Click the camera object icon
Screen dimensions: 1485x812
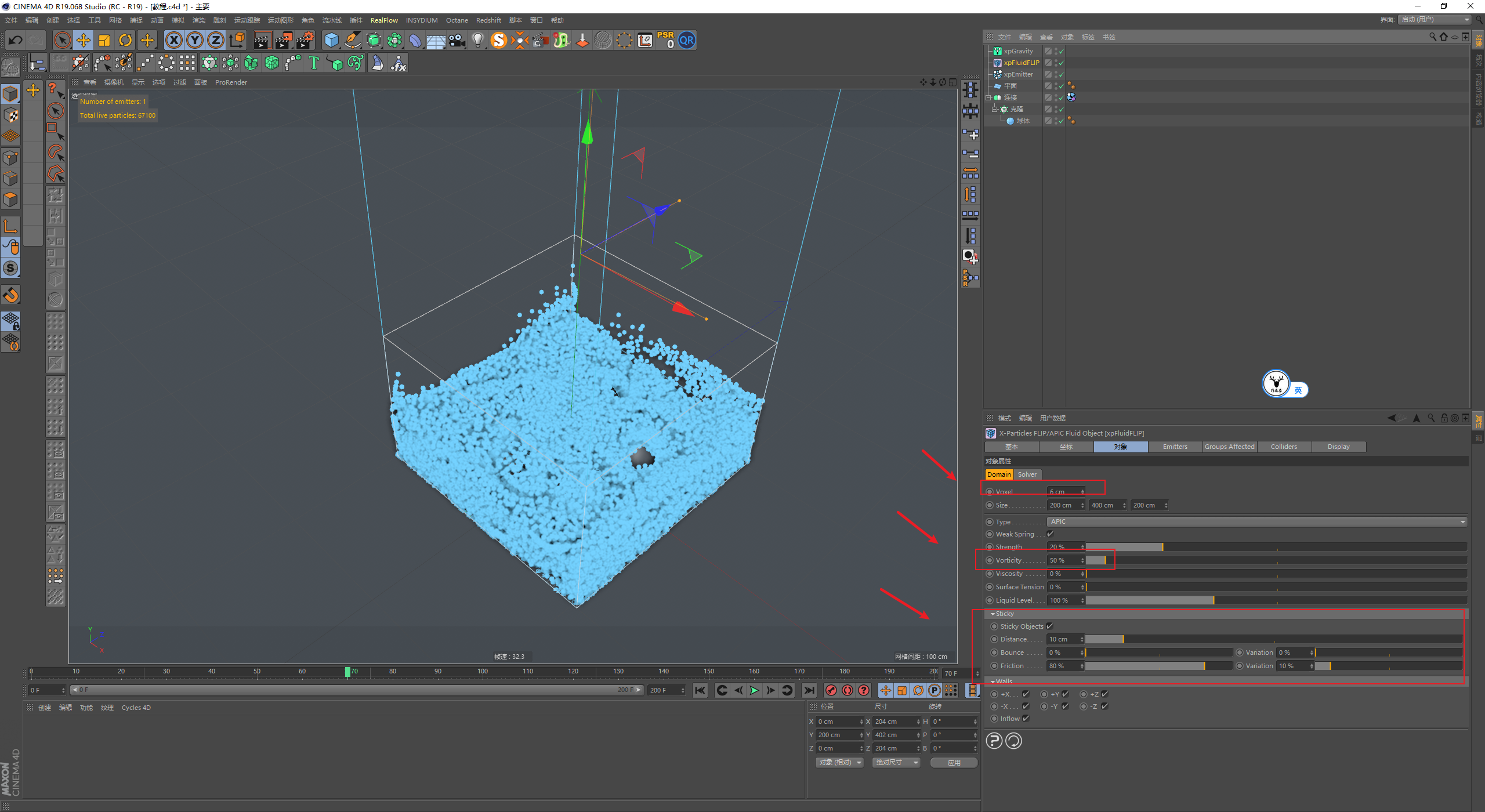tap(457, 40)
